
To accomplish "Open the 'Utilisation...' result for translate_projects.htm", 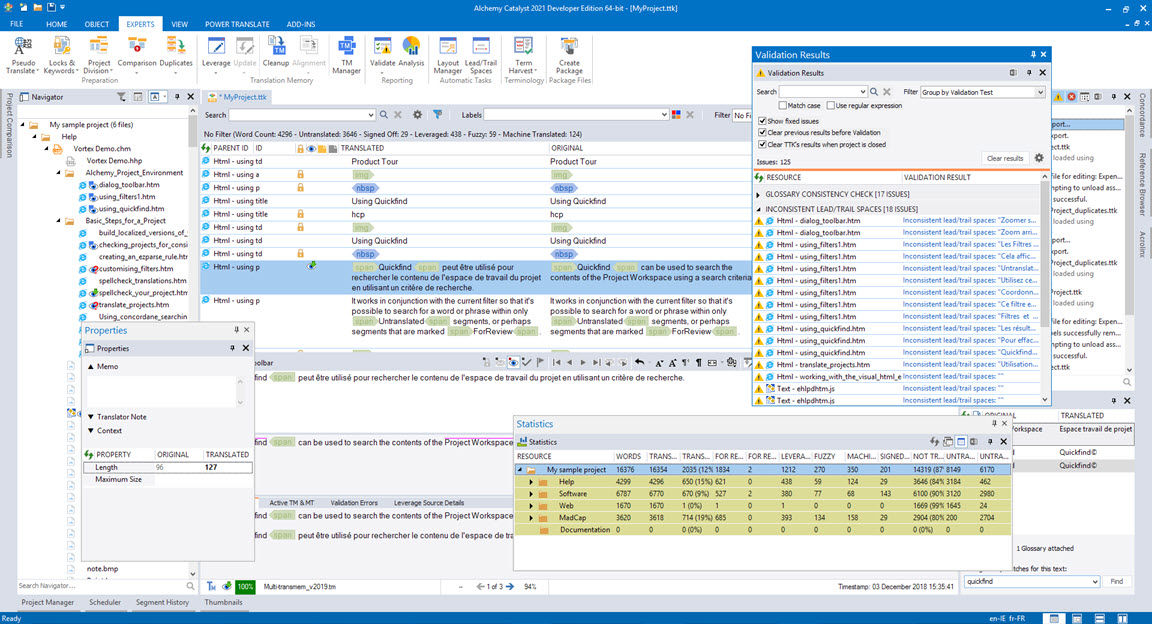I will tap(970, 365).
